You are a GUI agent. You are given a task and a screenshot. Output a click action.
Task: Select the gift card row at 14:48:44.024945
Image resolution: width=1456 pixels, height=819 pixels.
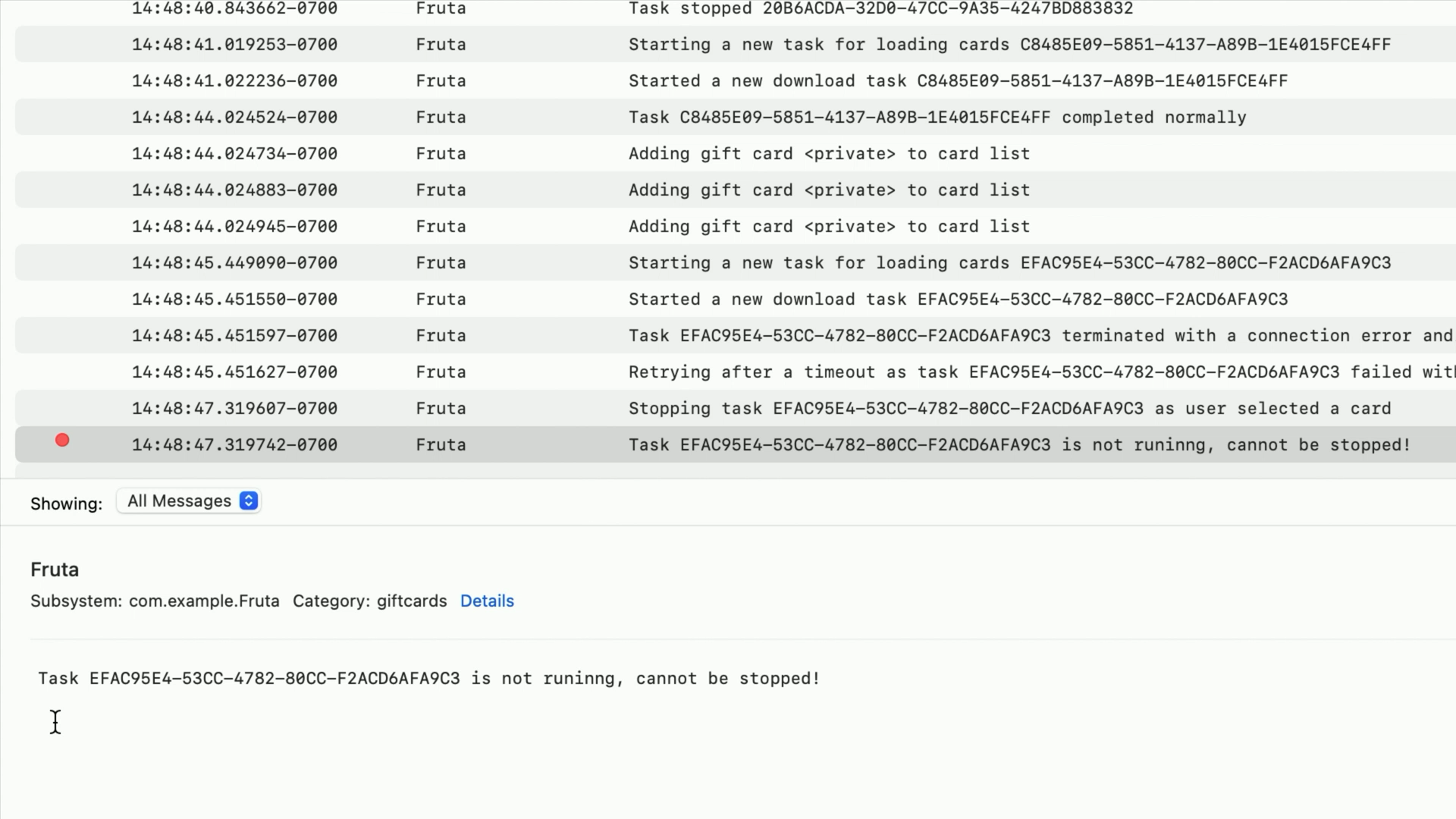(736, 226)
